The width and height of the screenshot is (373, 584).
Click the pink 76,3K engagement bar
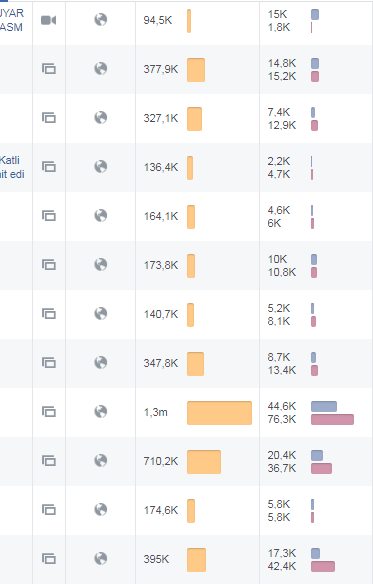point(332,419)
